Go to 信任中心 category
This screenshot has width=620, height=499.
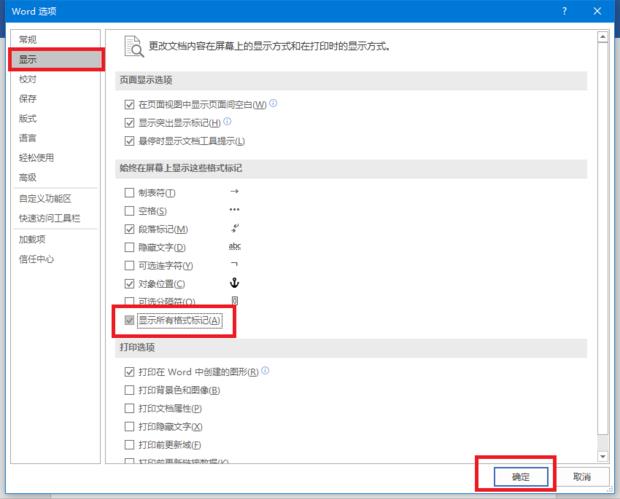37,259
